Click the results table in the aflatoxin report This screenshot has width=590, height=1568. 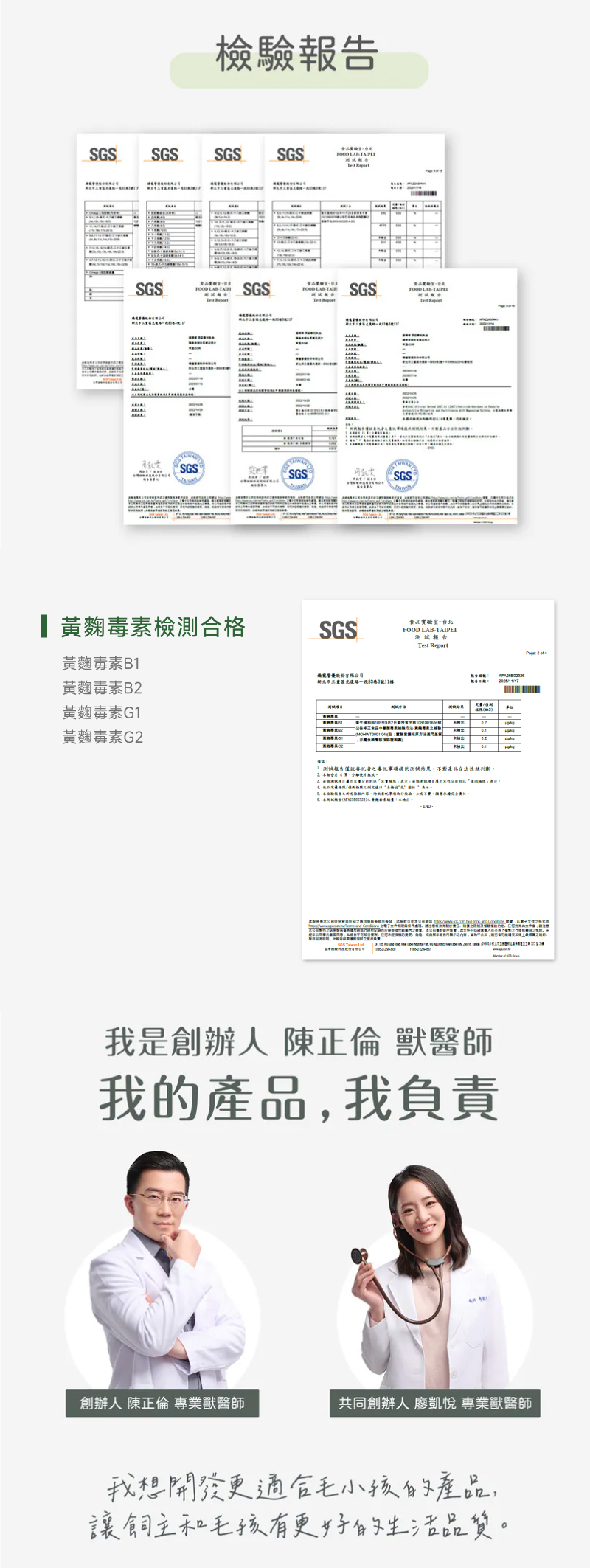click(x=420, y=724)
